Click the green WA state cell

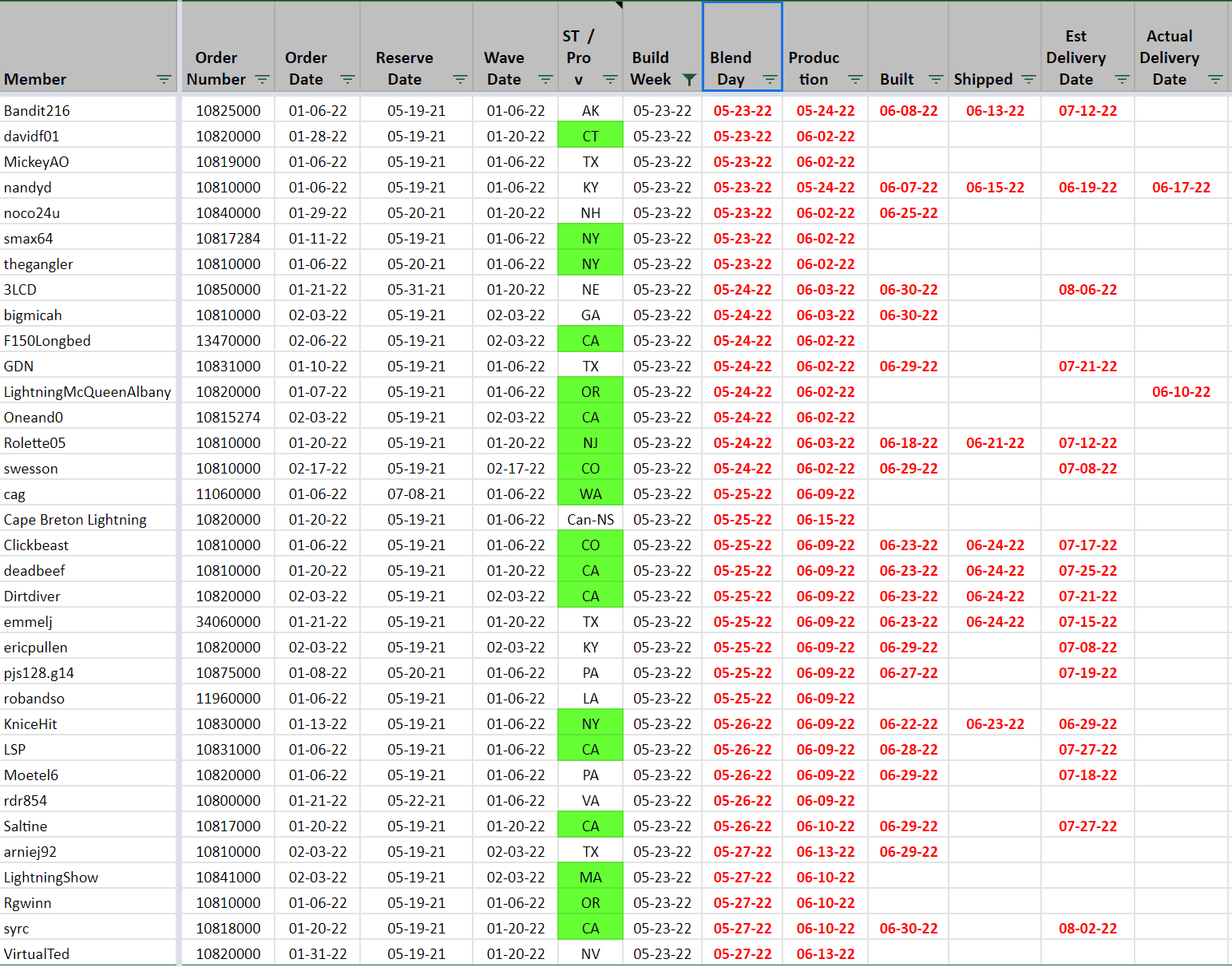[x=590, y=494]
